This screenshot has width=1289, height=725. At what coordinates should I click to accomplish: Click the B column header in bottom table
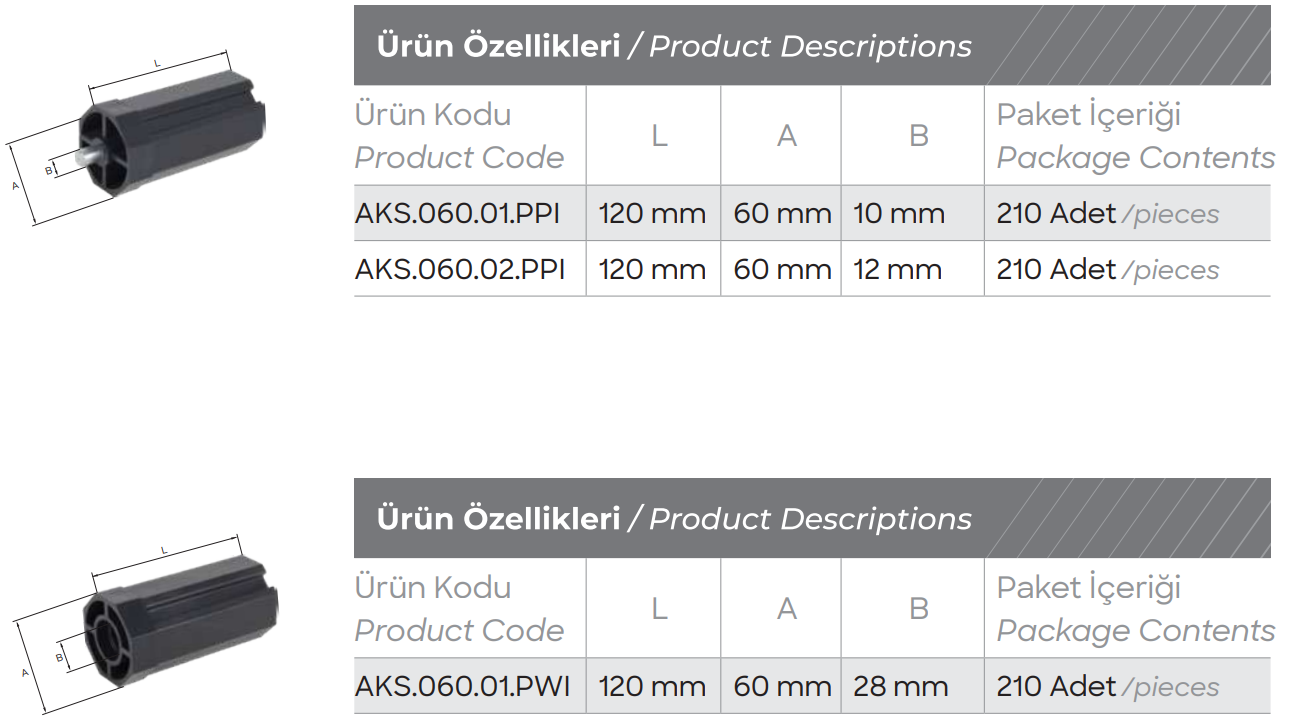pos(919,609)
